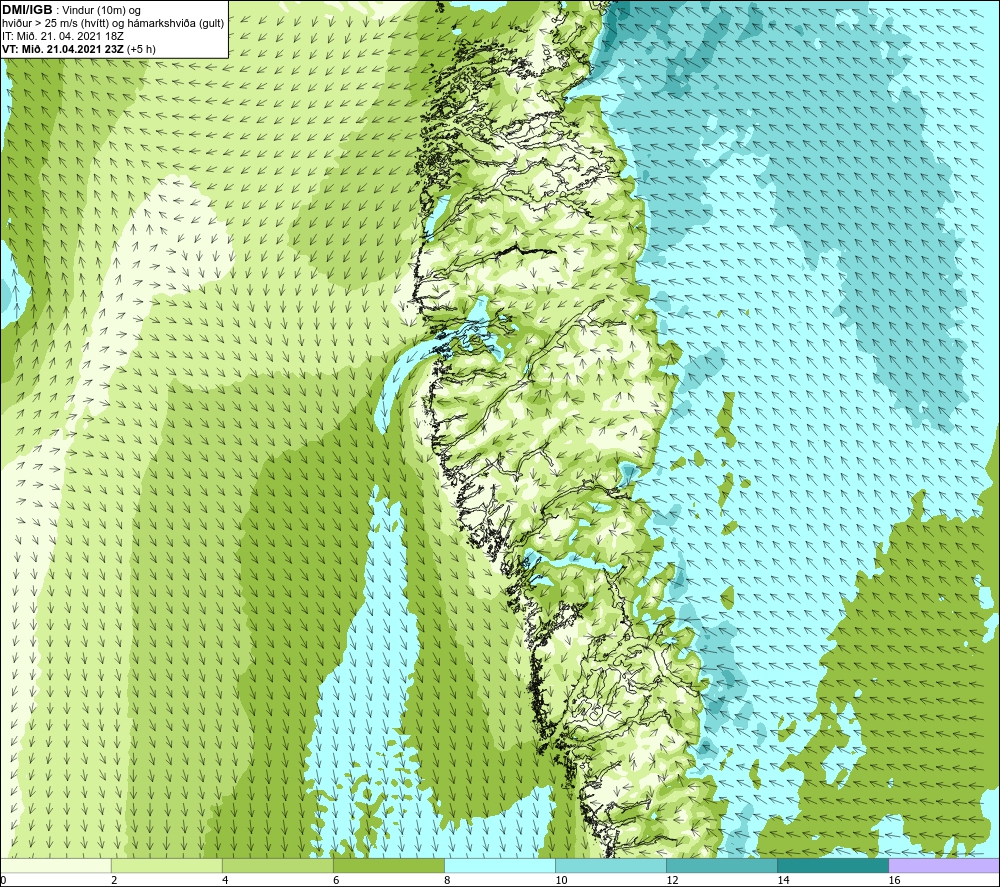Click the 6–8 m/s olive green legend swatch
The width and height of the screenshot is (1000, 887).
tap(389, 865)
